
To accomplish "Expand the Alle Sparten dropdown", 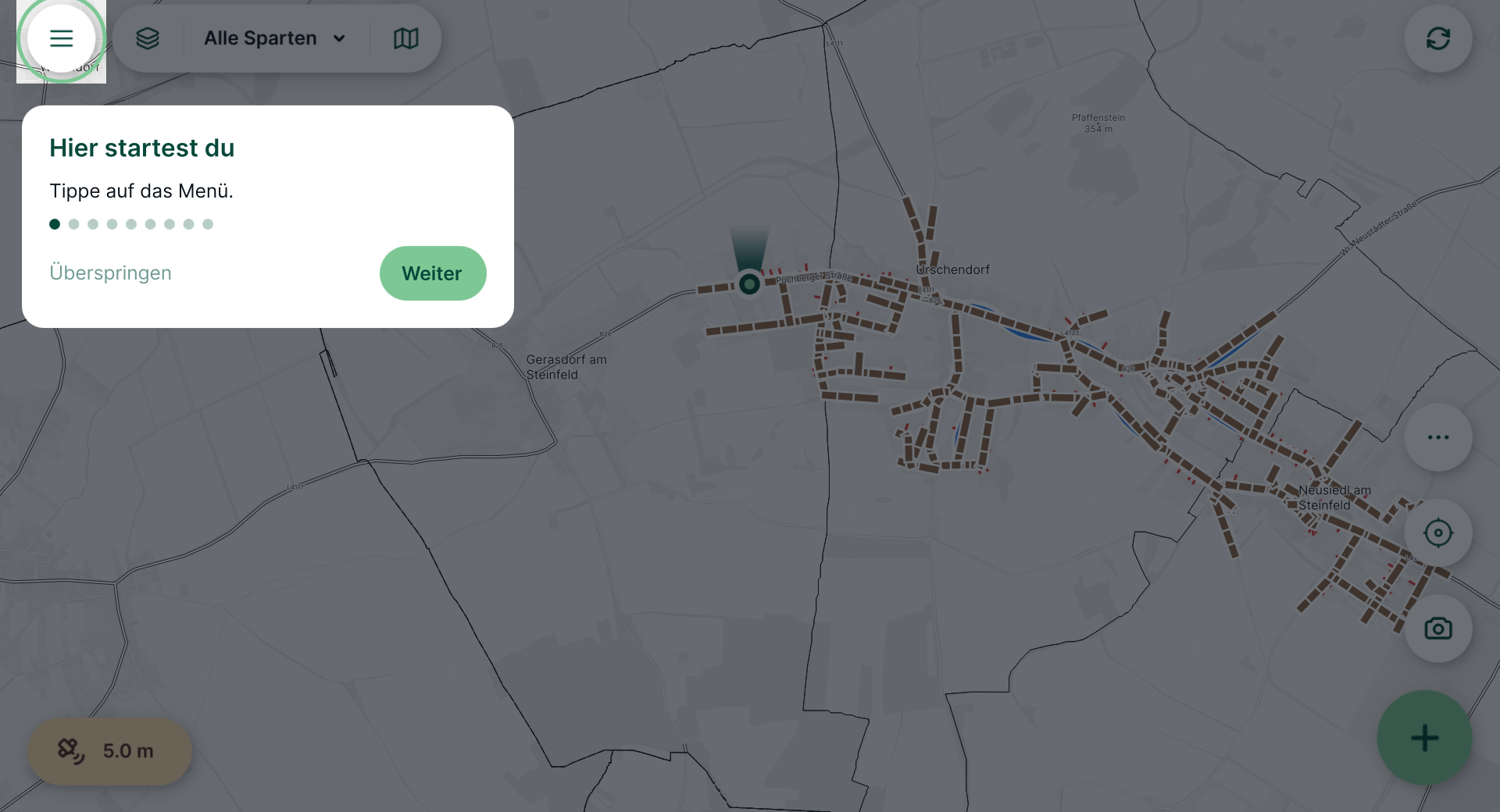I will click(x=275, y=38).
